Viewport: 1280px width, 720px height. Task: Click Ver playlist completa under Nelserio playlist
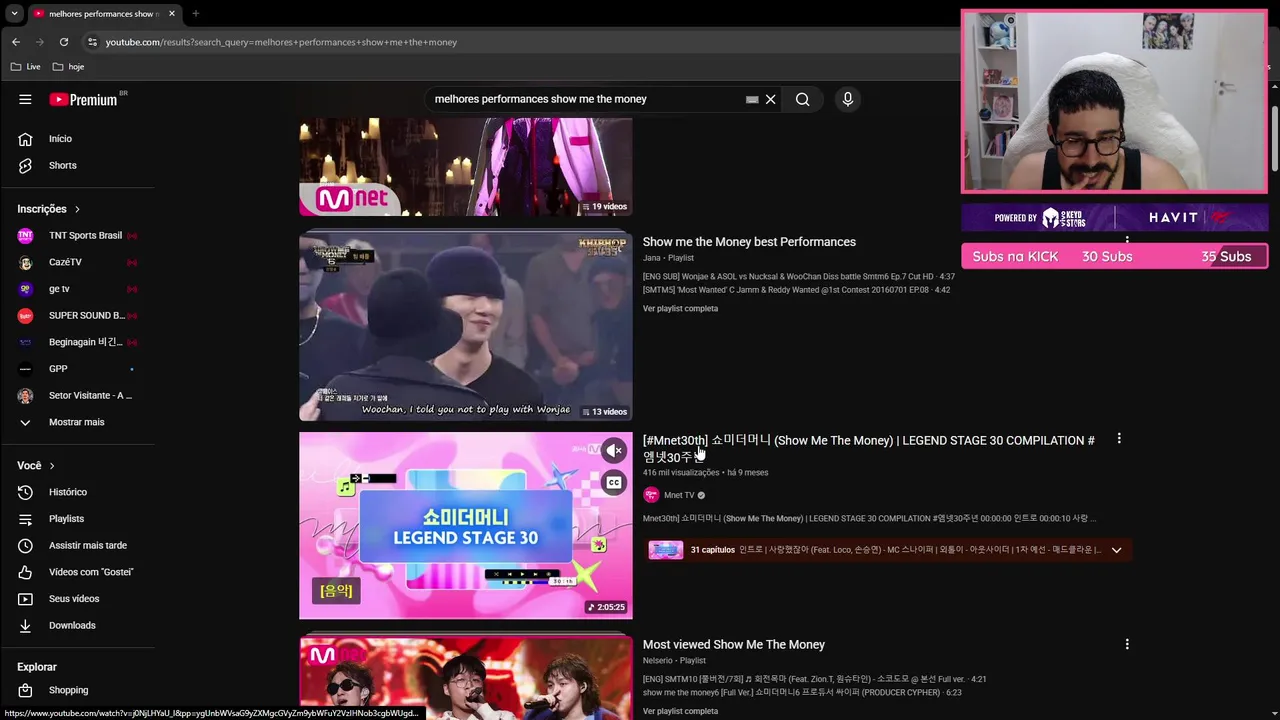click(680, 711)
